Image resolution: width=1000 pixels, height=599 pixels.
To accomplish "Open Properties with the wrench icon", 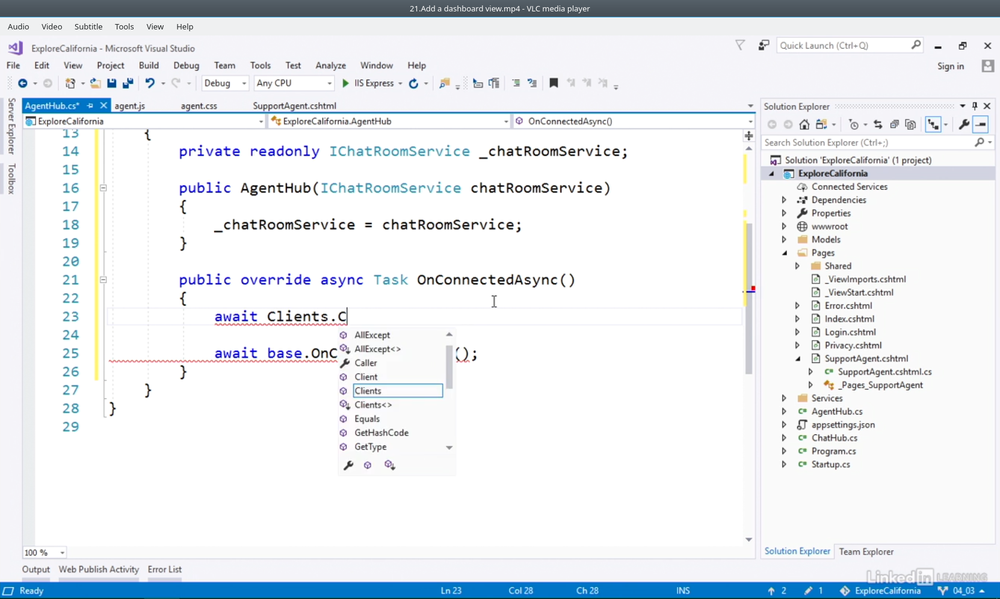I will pyautogui.click(x=964, y=124).
